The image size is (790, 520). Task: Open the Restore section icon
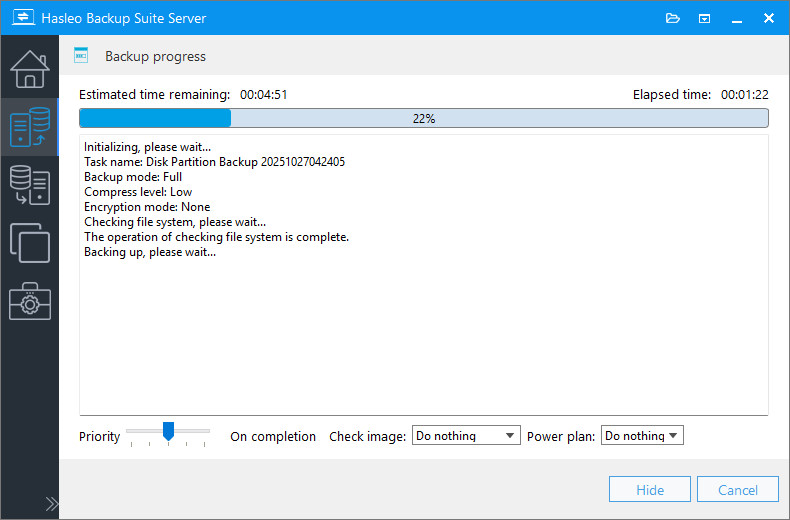pyautogui.click(x=30, y=185)
